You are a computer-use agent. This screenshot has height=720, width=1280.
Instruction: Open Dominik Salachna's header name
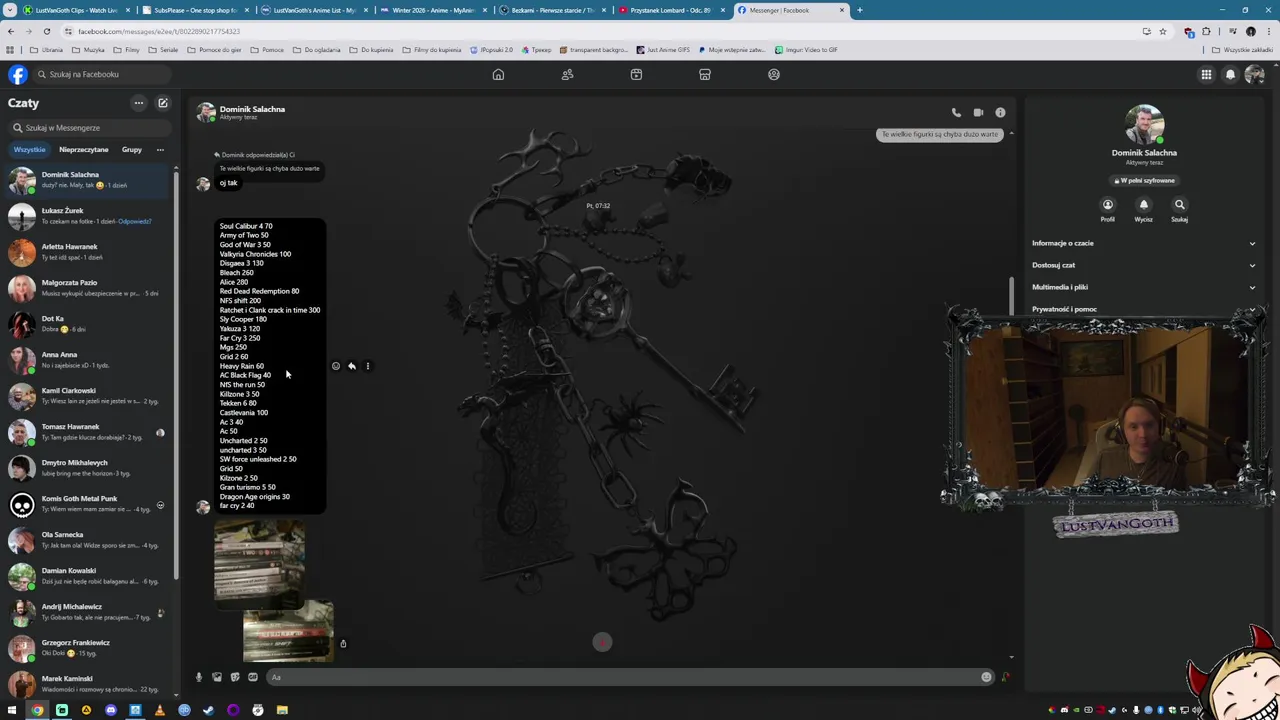click(252, 109)
